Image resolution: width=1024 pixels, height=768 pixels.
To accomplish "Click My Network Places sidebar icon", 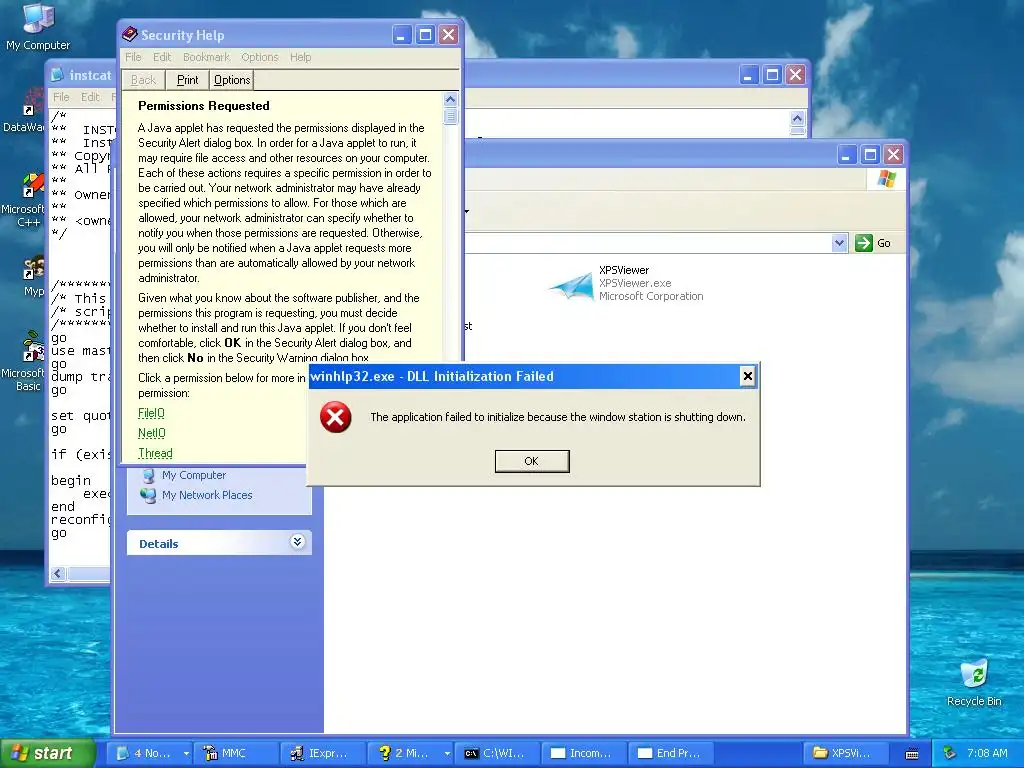I will click(x=149, y=495).
